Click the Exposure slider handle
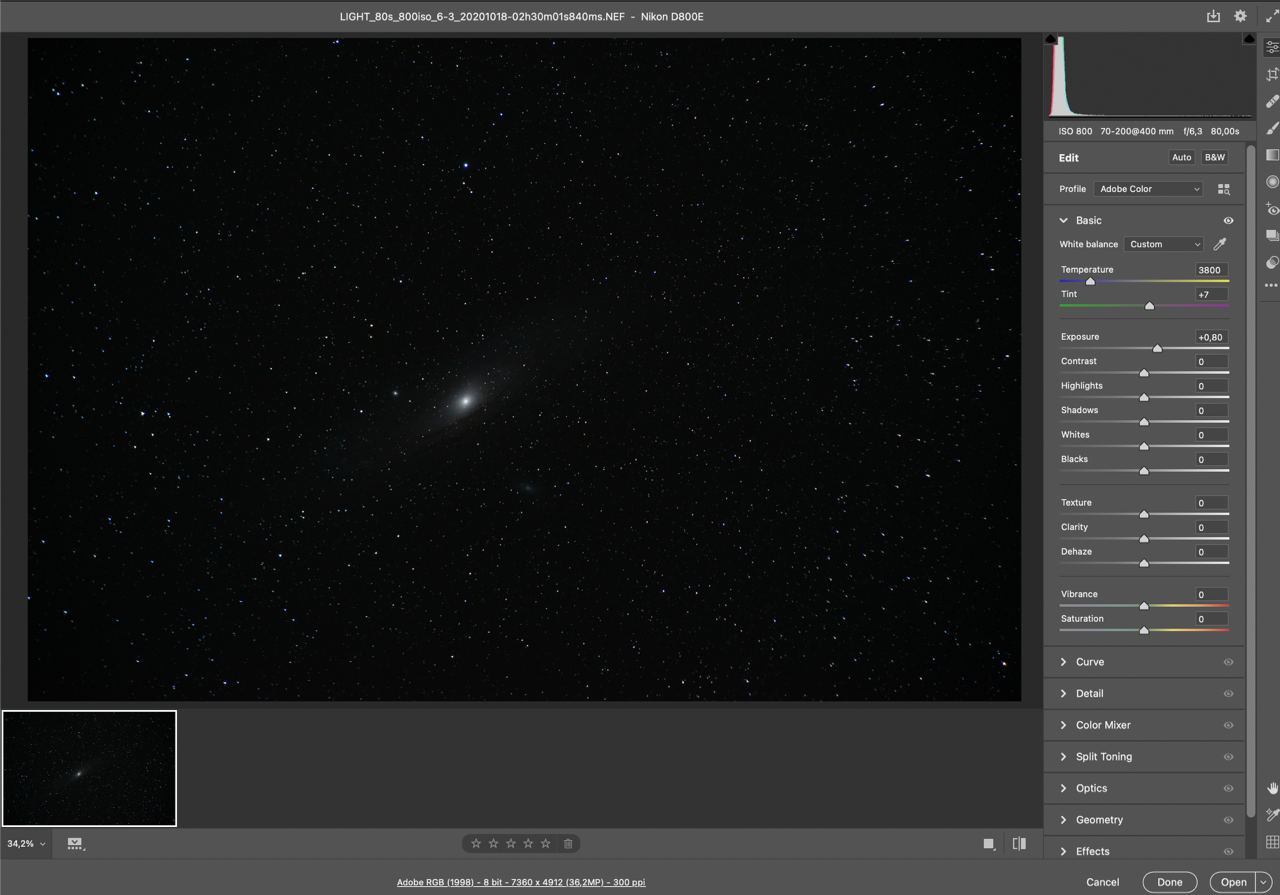The image size is (1280, 895). (x=1157, y=349)
